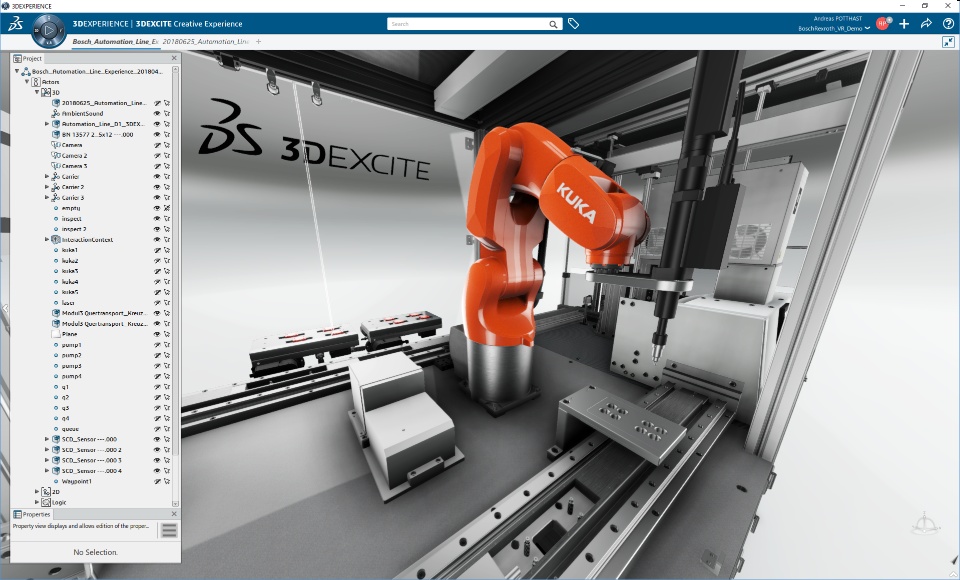
Task: Hide SCD_Sensor ---.000 3 via eye icon
Action: (x=157, y=460)
